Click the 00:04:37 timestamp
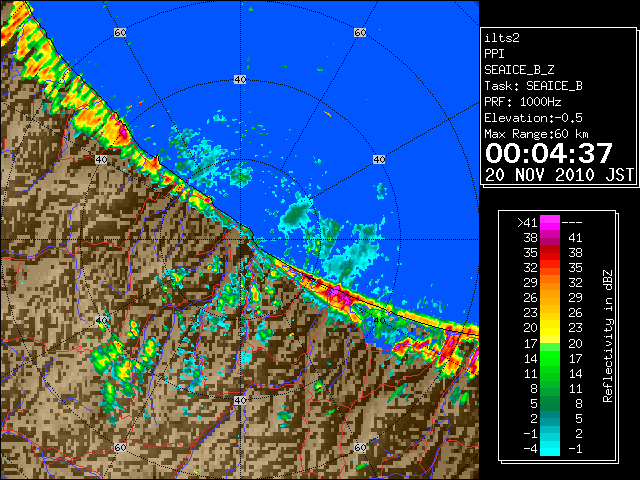Viewport: 640px width, 480px height. click(x=549, y=153)
